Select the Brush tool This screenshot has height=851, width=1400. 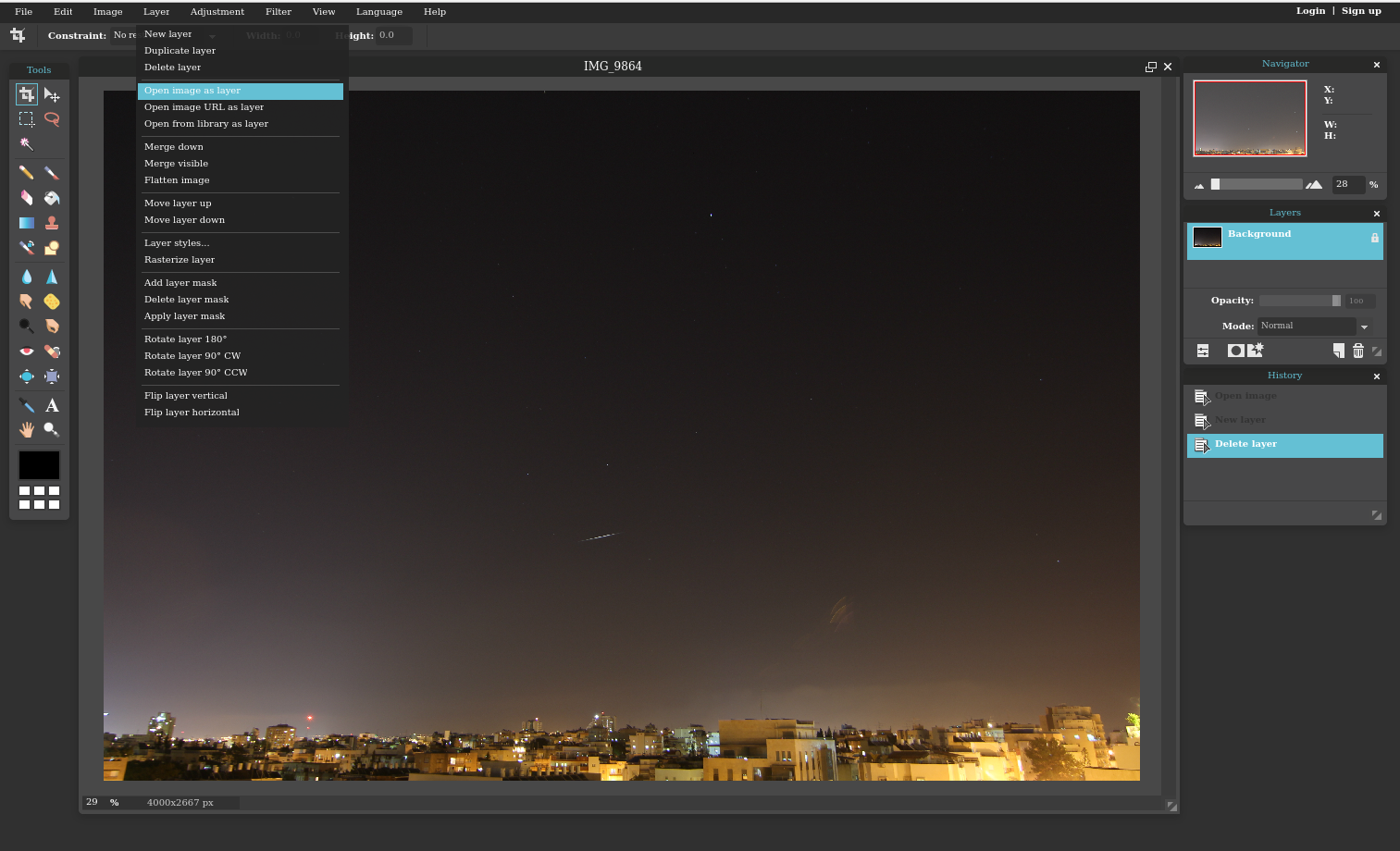[x=52, y=173]
